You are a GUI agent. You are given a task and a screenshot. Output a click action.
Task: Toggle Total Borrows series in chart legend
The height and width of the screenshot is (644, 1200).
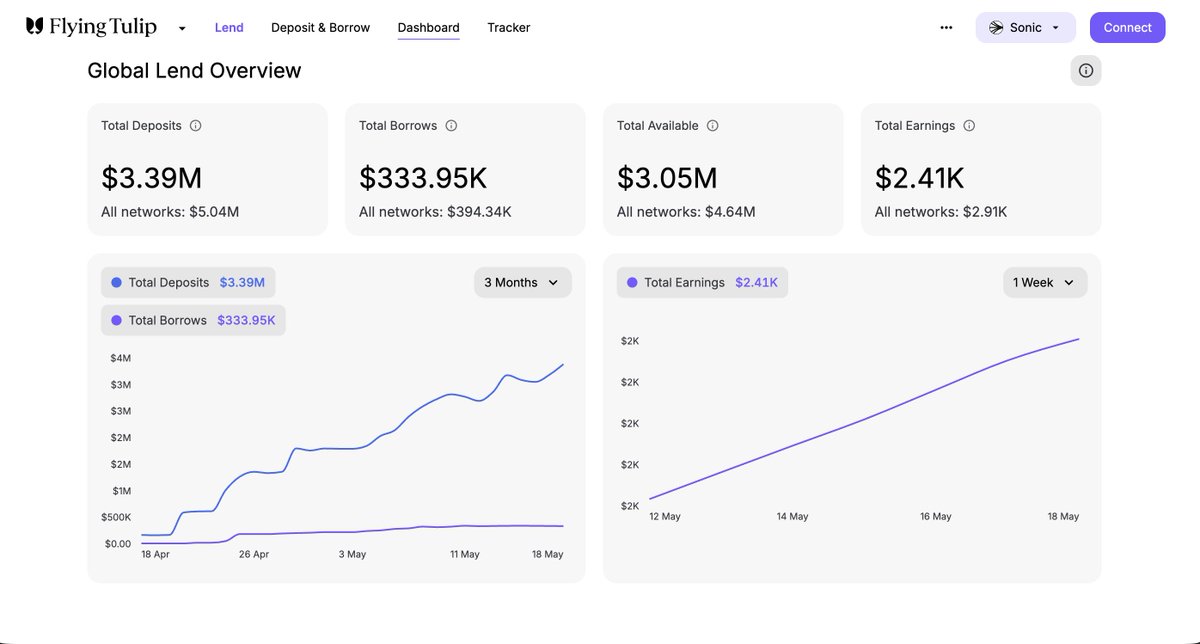(x=193, y=320)
